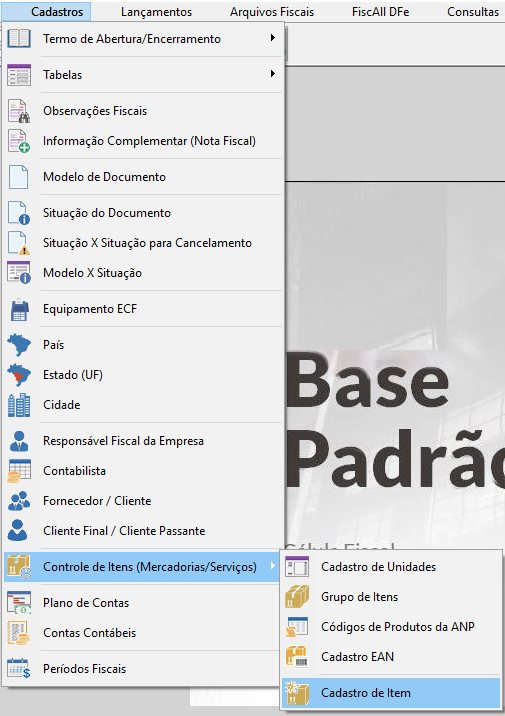Open the Consultas menu
The width and height of the screenshot is (505, 716).
(x=473, y=12)
